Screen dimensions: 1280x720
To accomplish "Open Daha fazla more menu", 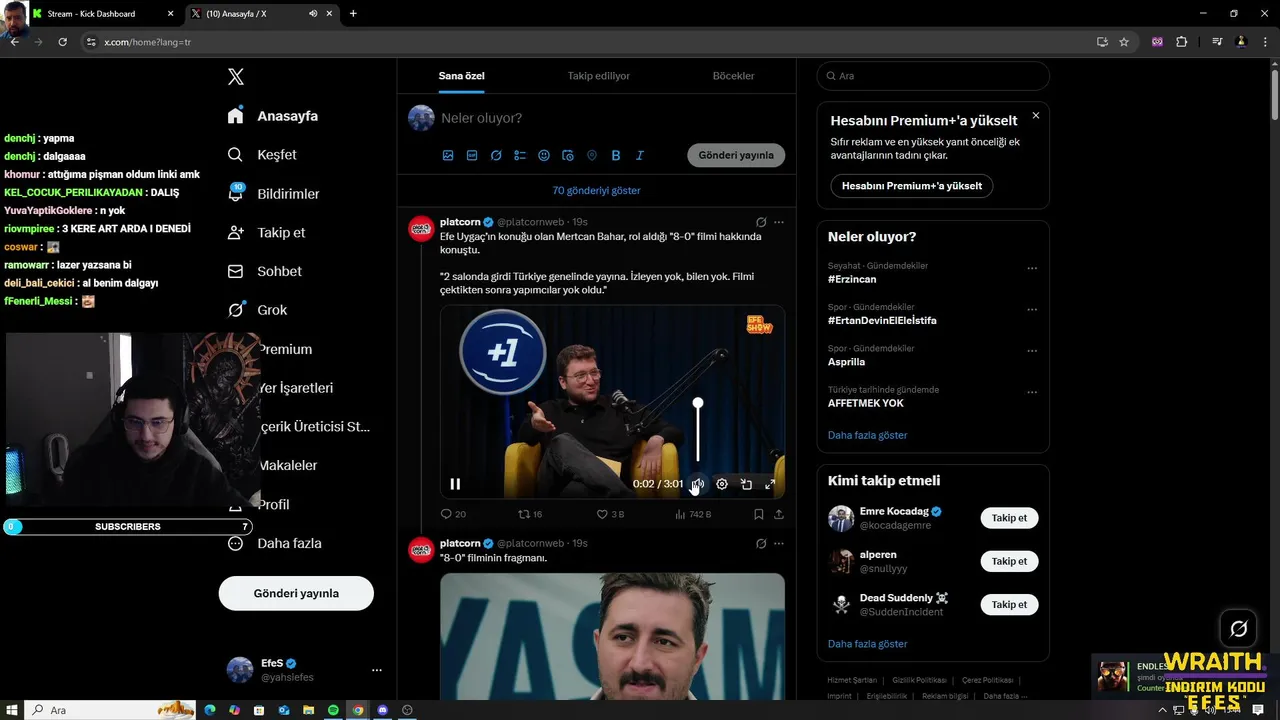I will coord(274,543).
